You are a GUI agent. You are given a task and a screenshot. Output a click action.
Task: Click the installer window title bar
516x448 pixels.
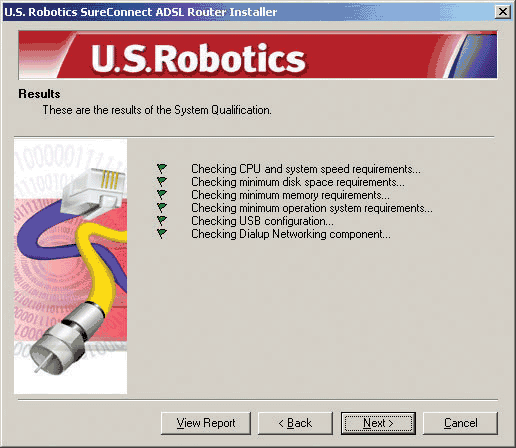click(248, 12)
